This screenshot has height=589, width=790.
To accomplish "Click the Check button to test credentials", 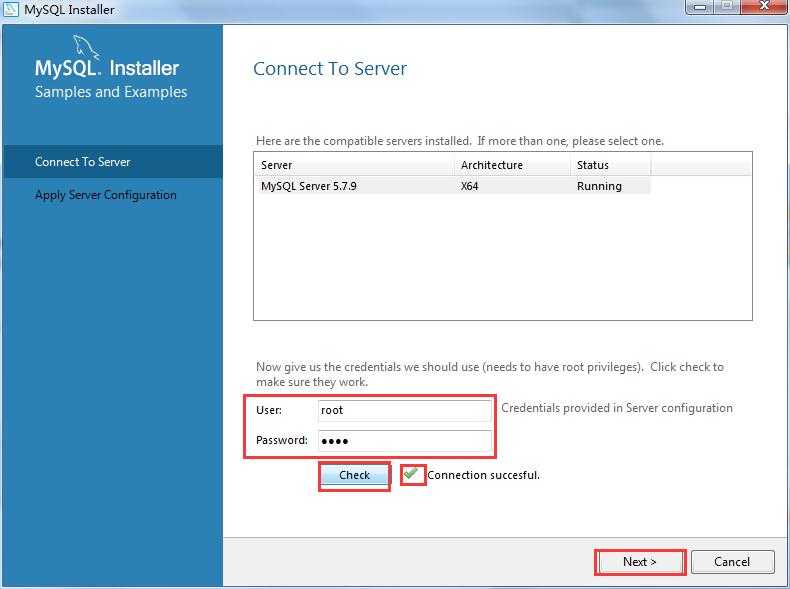I will [x=354, y=475].
